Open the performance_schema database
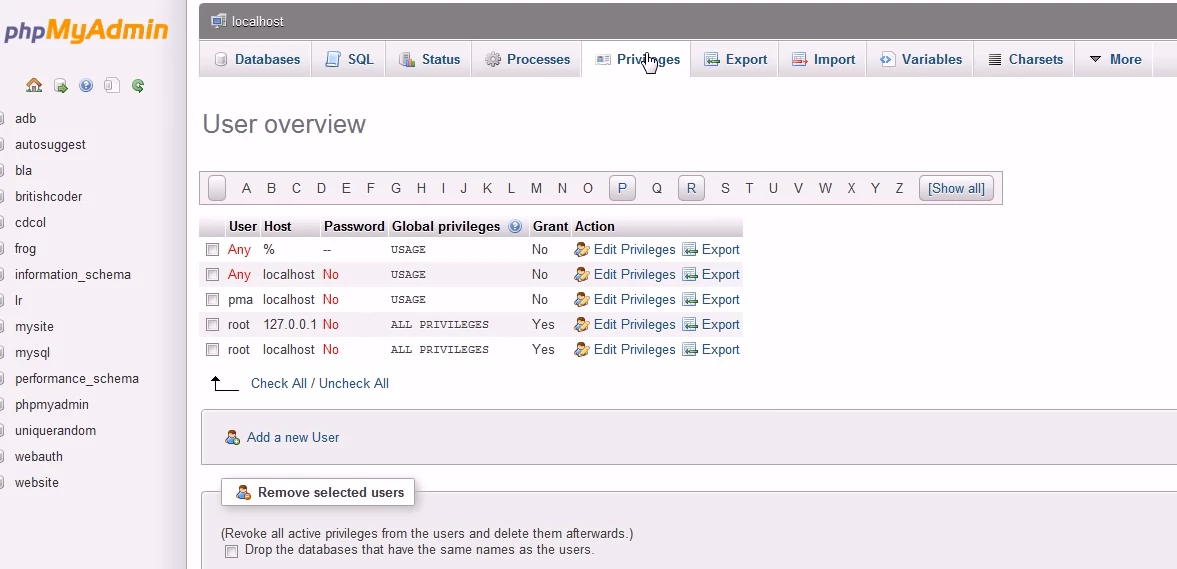1177x569 pixels. coord(77,379)
